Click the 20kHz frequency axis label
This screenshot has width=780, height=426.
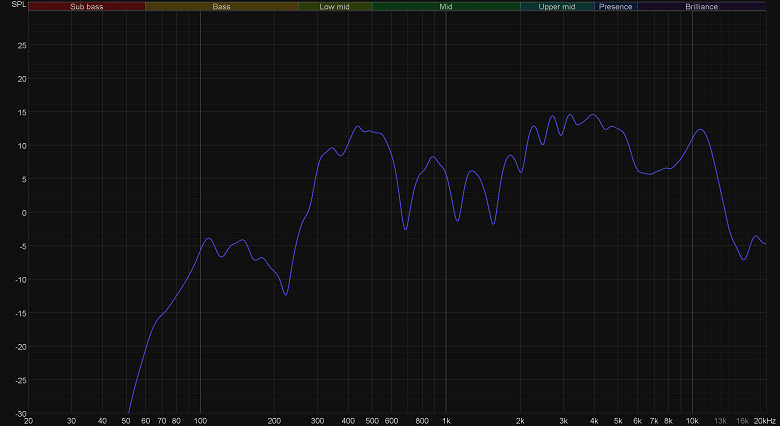[x=764, y=421]
